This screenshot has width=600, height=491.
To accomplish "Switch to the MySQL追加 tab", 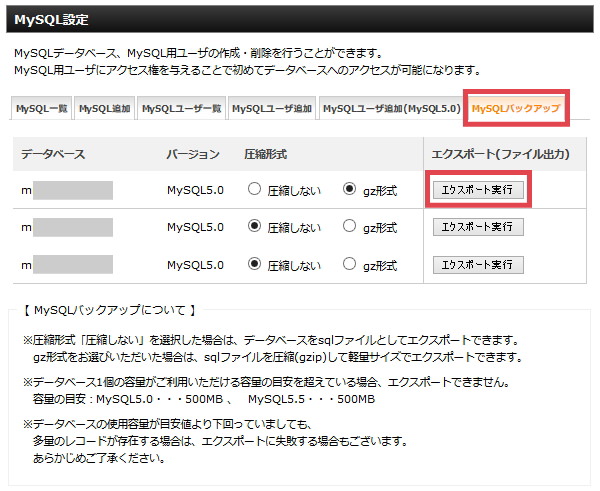I will point(104,108).
